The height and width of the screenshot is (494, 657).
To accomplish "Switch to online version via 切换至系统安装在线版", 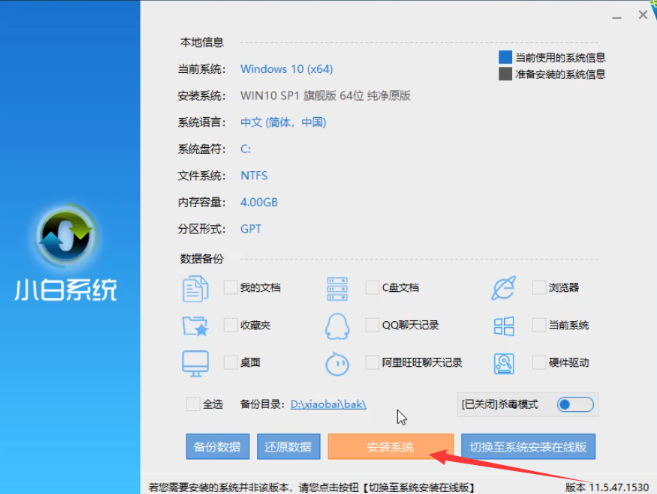I will 529,446.
